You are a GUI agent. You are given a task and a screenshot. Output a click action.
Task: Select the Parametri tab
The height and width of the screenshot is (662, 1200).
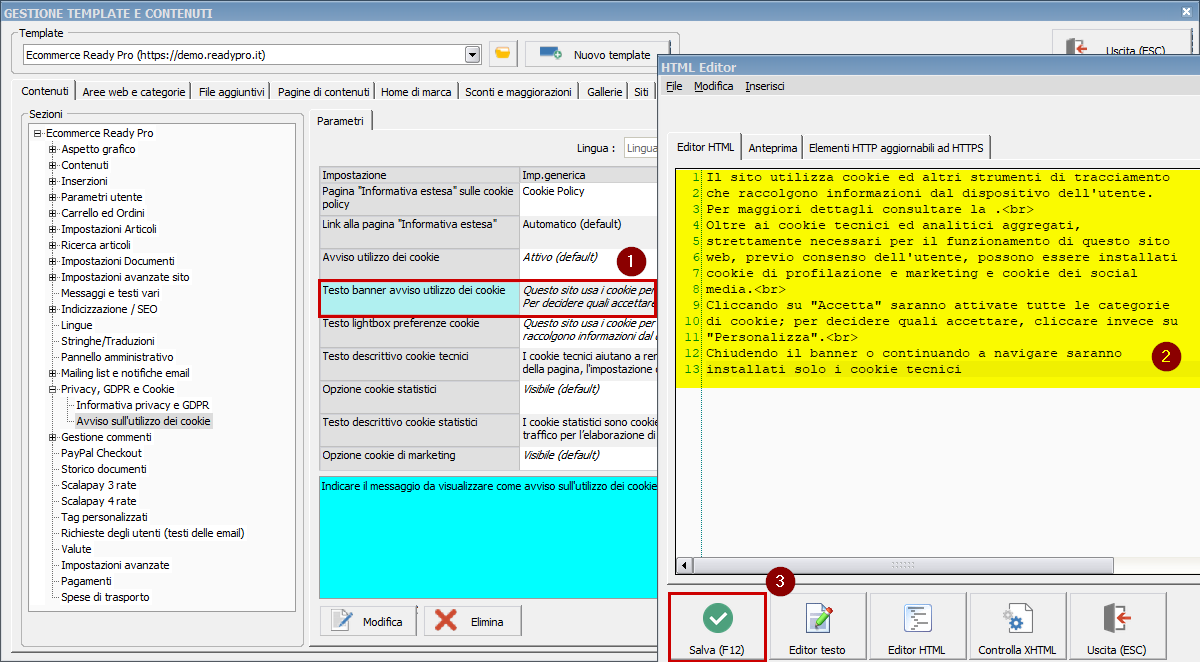tap(341, 120)
